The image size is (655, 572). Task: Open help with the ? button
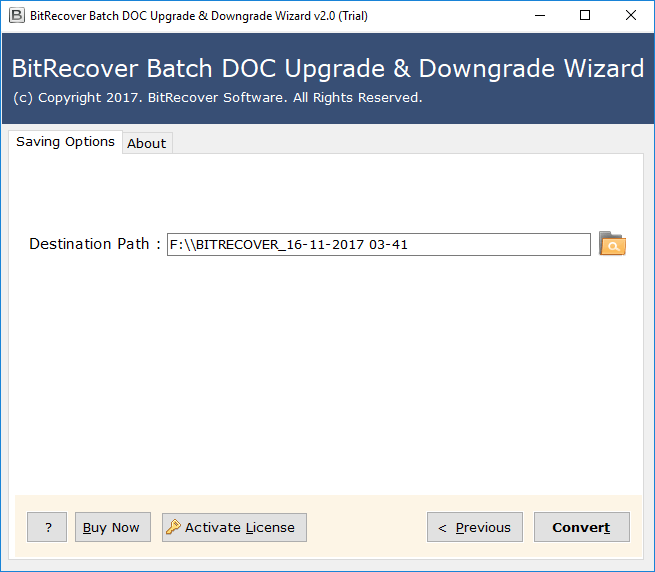point(47,527)
